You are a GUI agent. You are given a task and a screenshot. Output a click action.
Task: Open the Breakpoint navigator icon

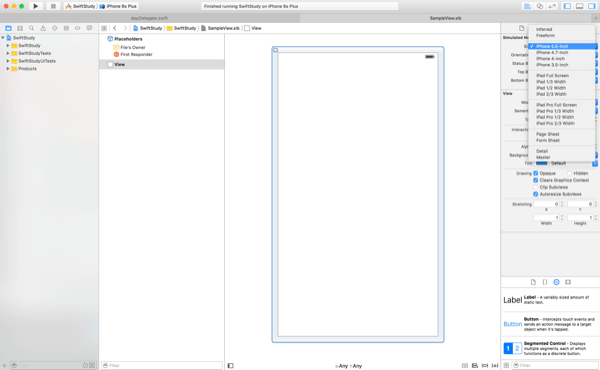(78, 28)
